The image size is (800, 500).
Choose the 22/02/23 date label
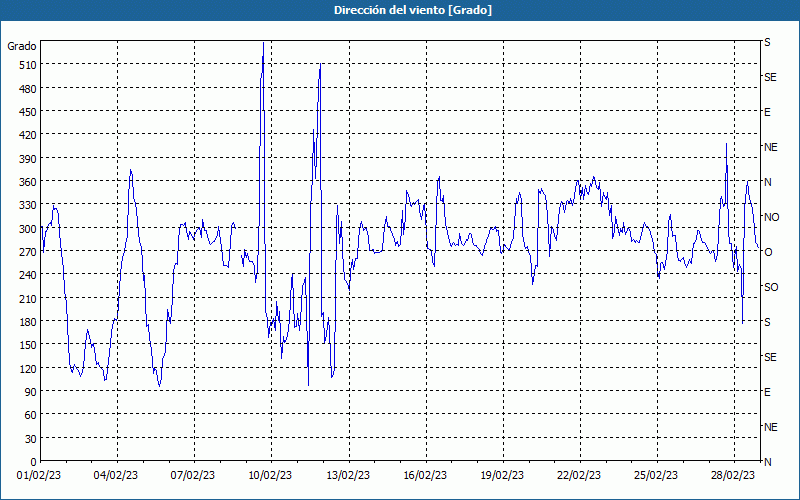pos(579,476)
